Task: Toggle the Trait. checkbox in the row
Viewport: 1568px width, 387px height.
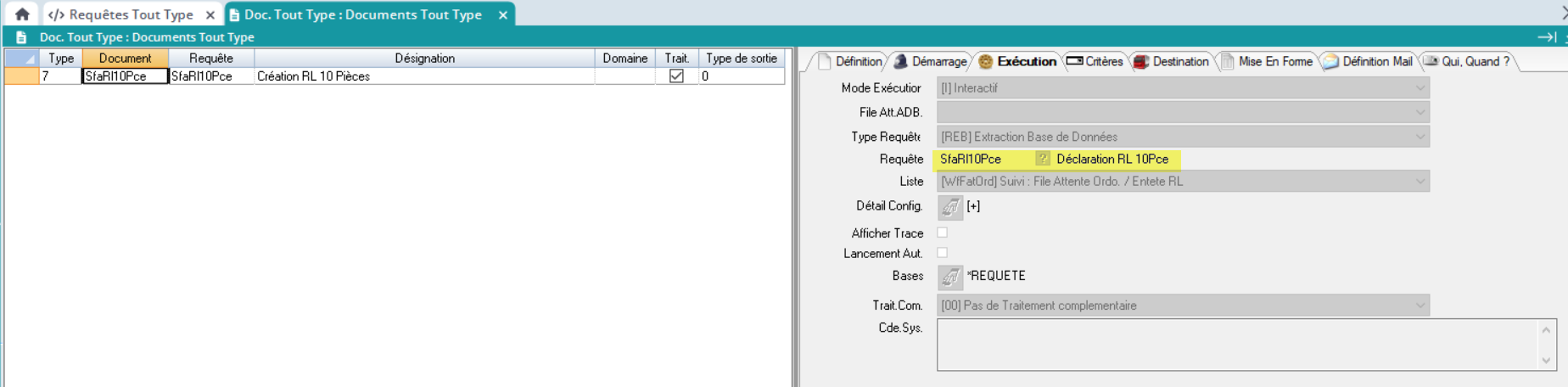Action: [676, 76]
